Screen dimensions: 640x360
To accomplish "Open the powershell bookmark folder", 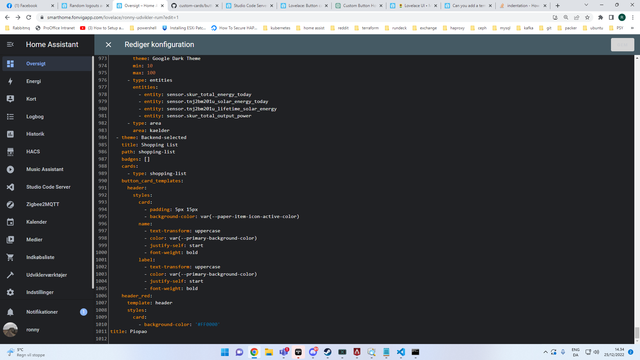I will coord(143,28).
